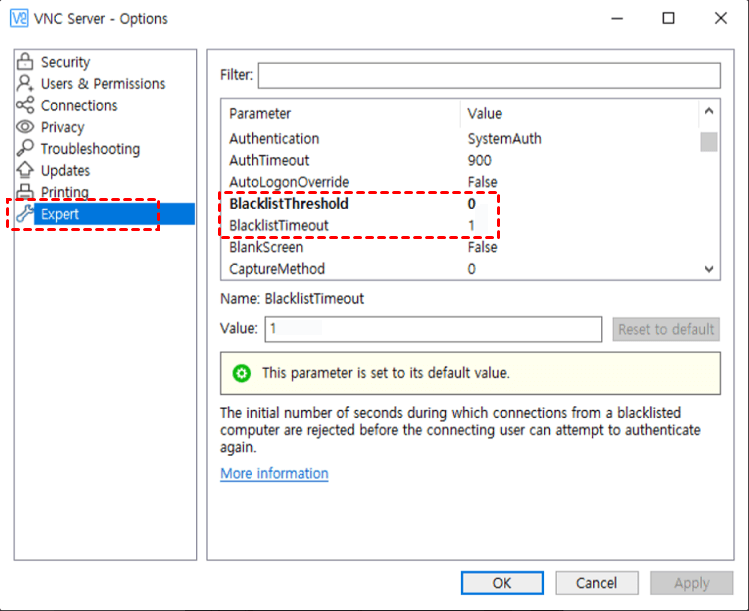
Task: Select the AuthTimeout parameter row
Action: coord(460,161)
